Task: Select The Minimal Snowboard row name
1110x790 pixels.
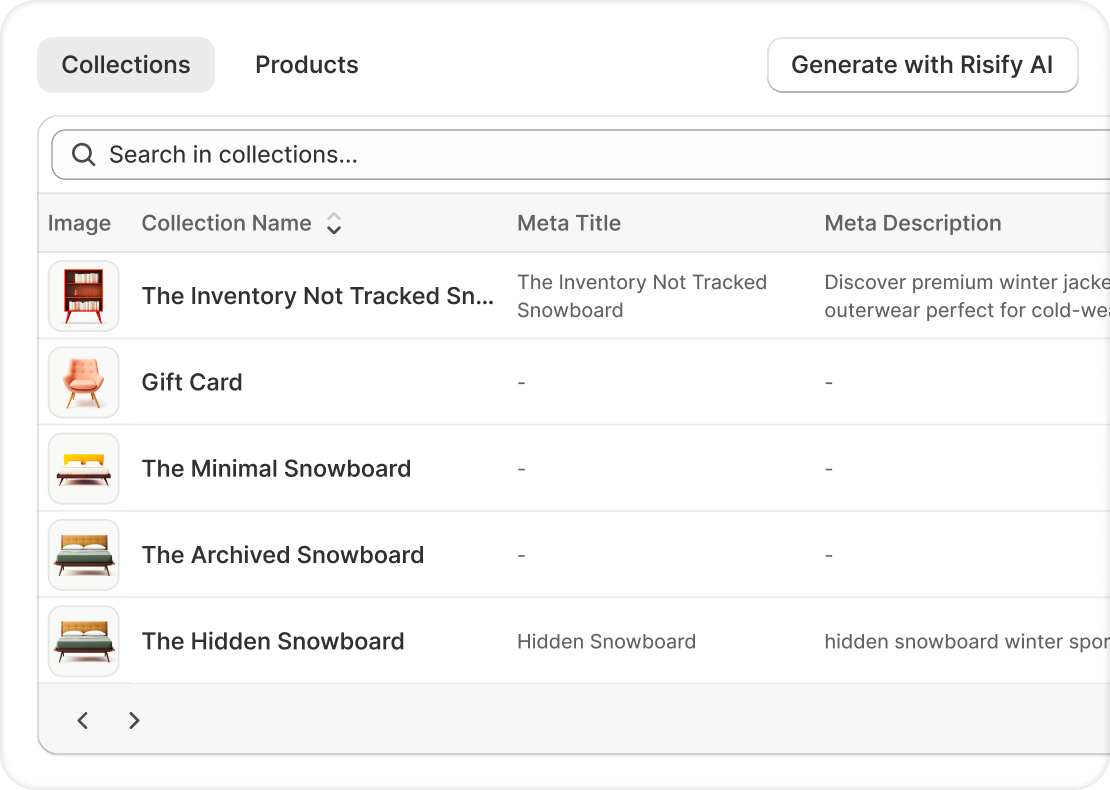Action: (276, 469)
